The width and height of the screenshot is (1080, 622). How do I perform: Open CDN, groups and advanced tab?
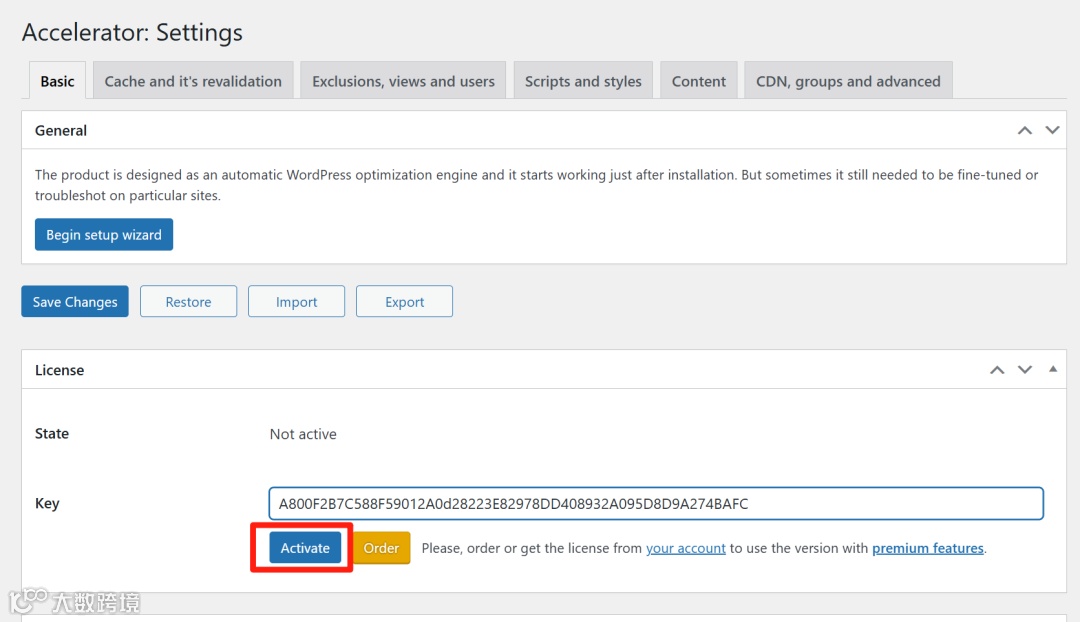pos(848,81)
